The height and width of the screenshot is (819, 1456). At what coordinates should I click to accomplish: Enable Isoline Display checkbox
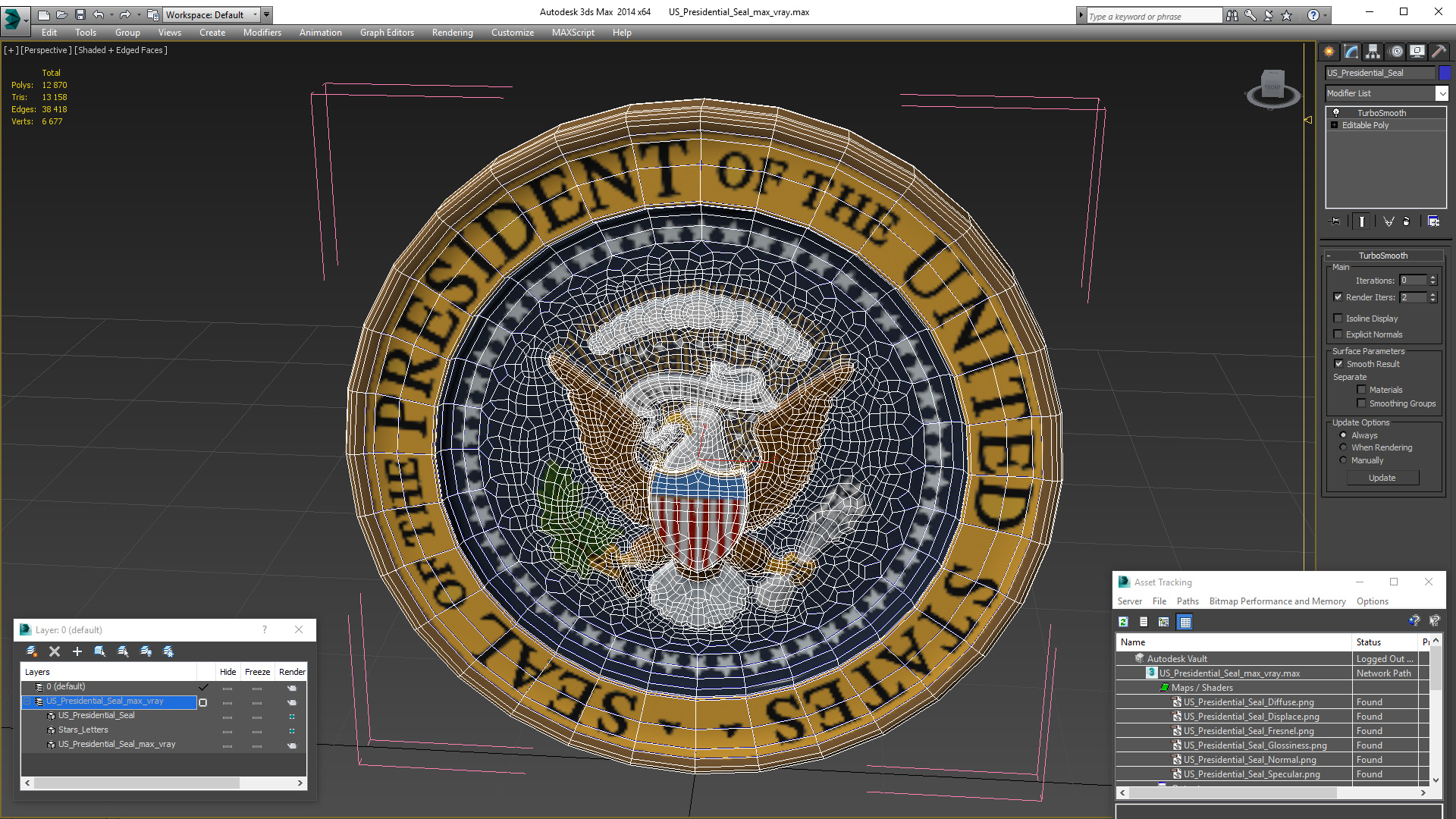tap(1338, 318)
